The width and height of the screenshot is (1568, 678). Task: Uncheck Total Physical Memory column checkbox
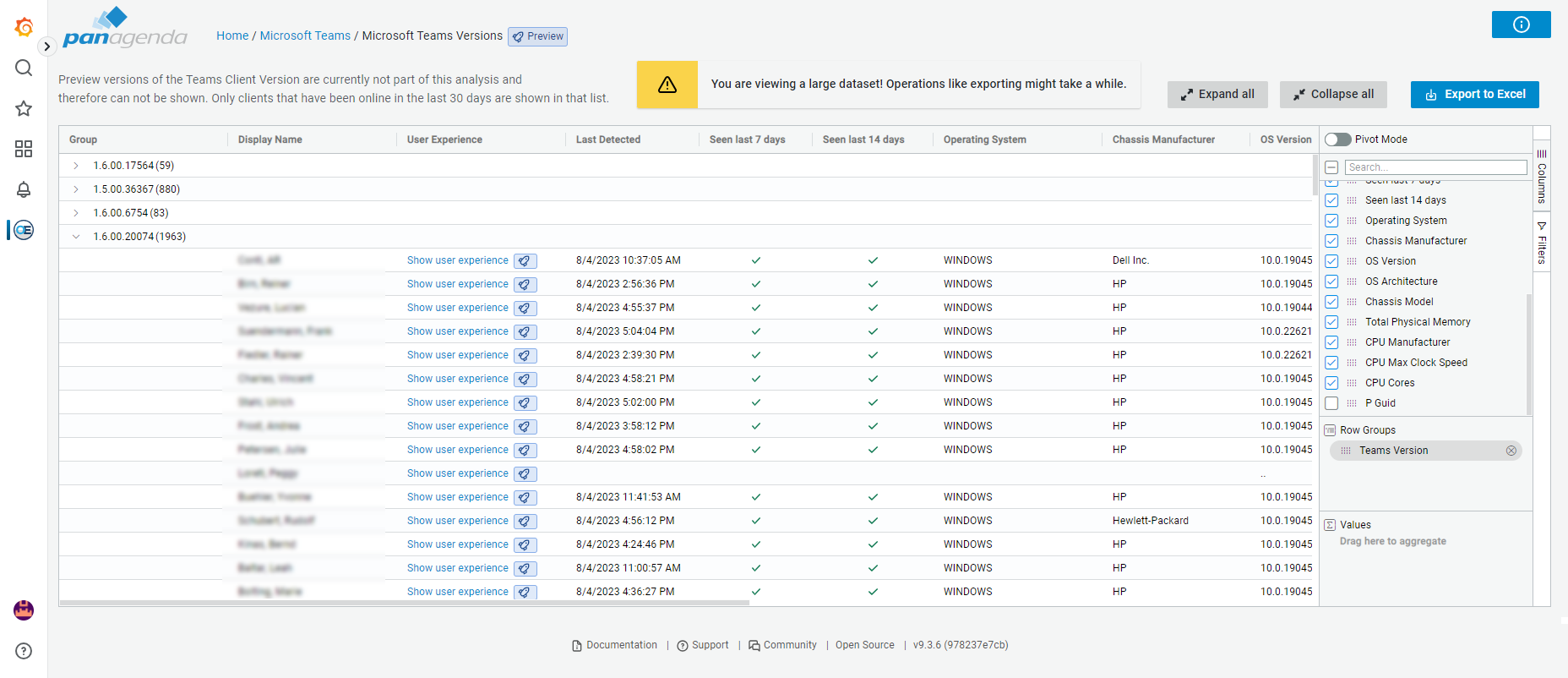tap(1331, 322)
